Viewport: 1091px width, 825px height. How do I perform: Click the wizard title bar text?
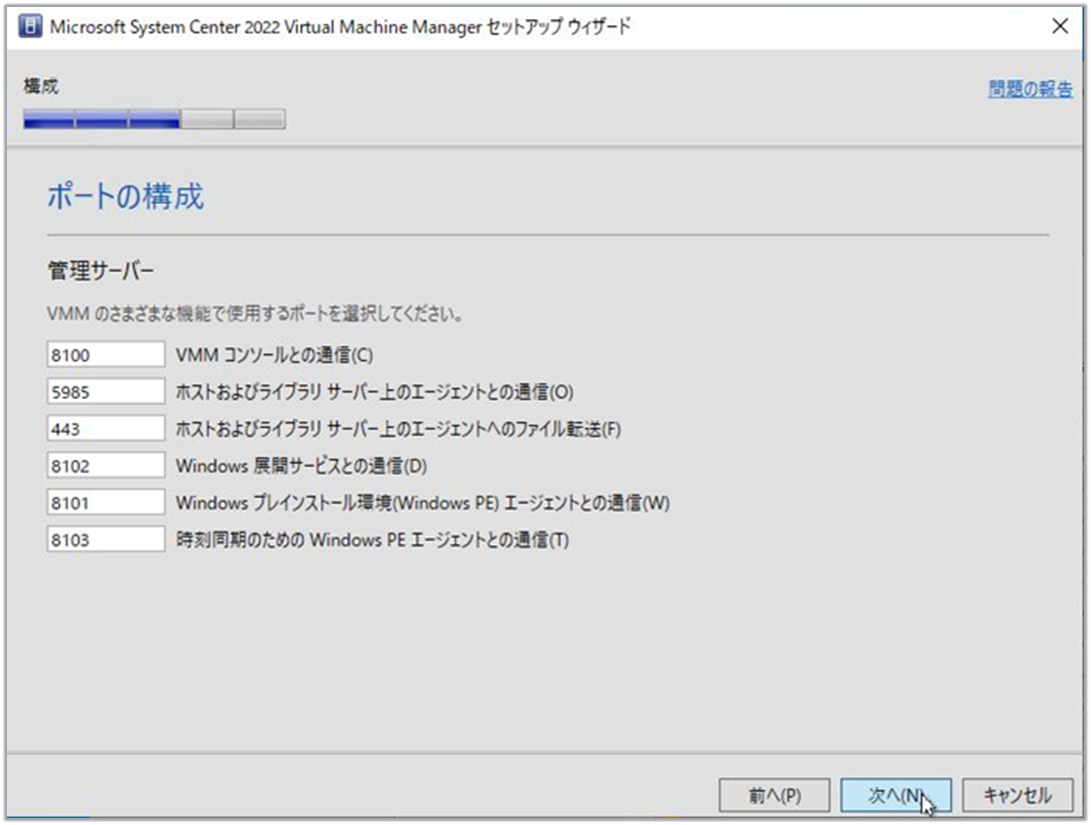(345, 27)
